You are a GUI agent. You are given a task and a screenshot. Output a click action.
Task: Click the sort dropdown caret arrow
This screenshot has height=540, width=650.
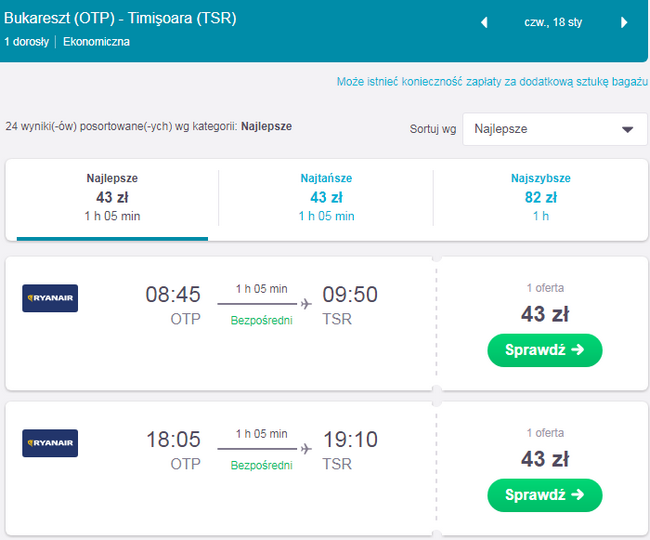click(x=628, y=129)
